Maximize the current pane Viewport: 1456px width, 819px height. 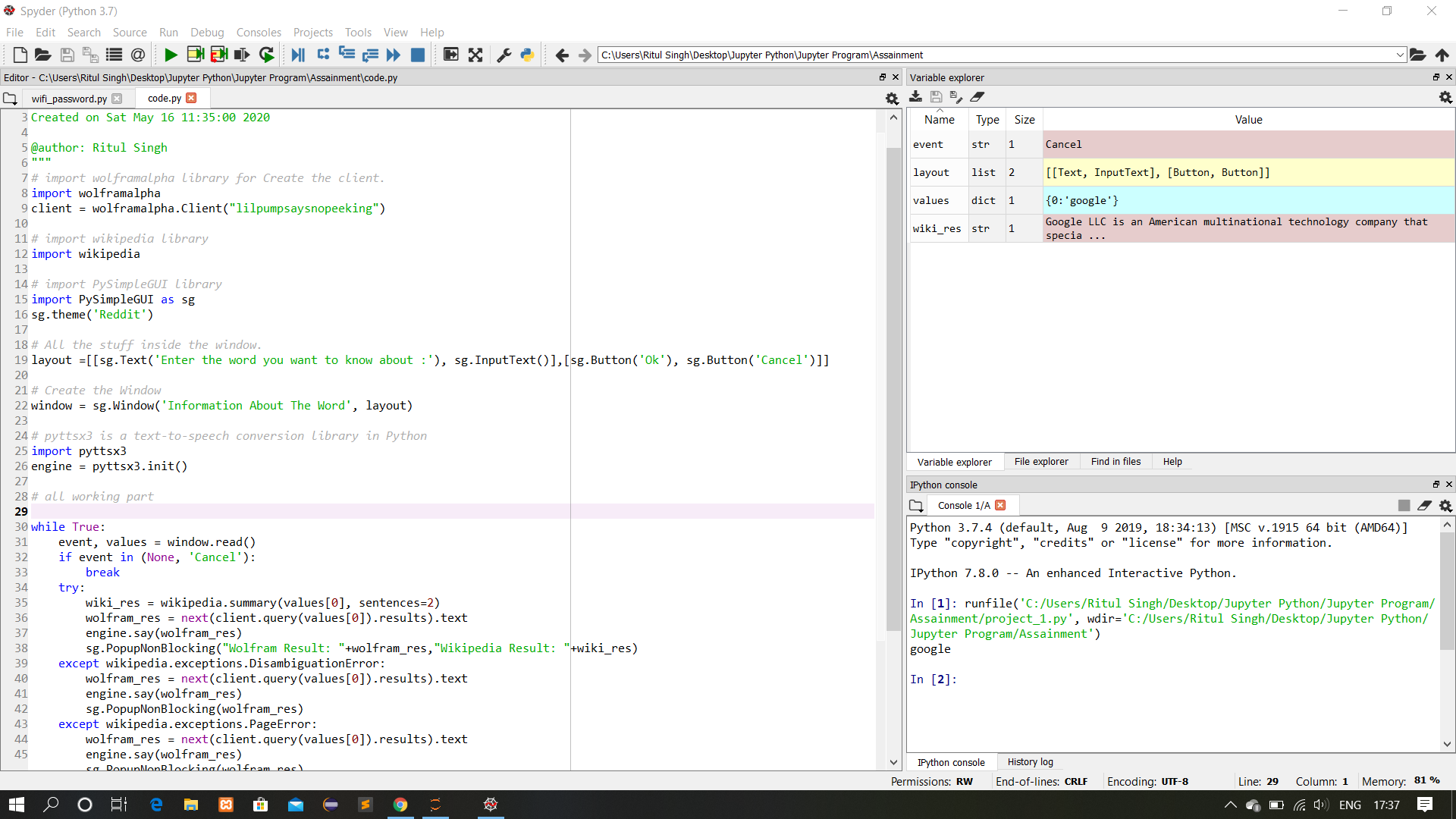[x=450, y=55]
